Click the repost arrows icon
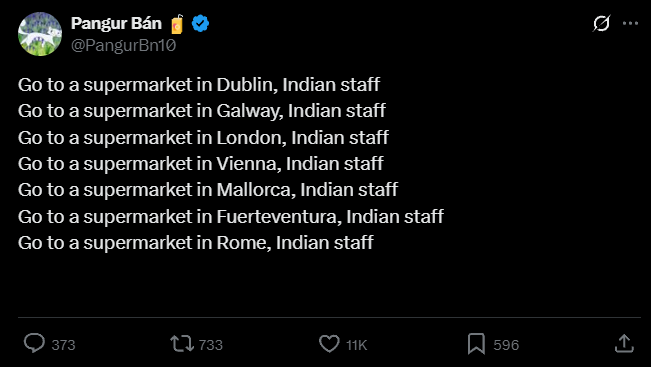This screenshot has width=651, height=367. pyautogui.click(x=182, y=344)
